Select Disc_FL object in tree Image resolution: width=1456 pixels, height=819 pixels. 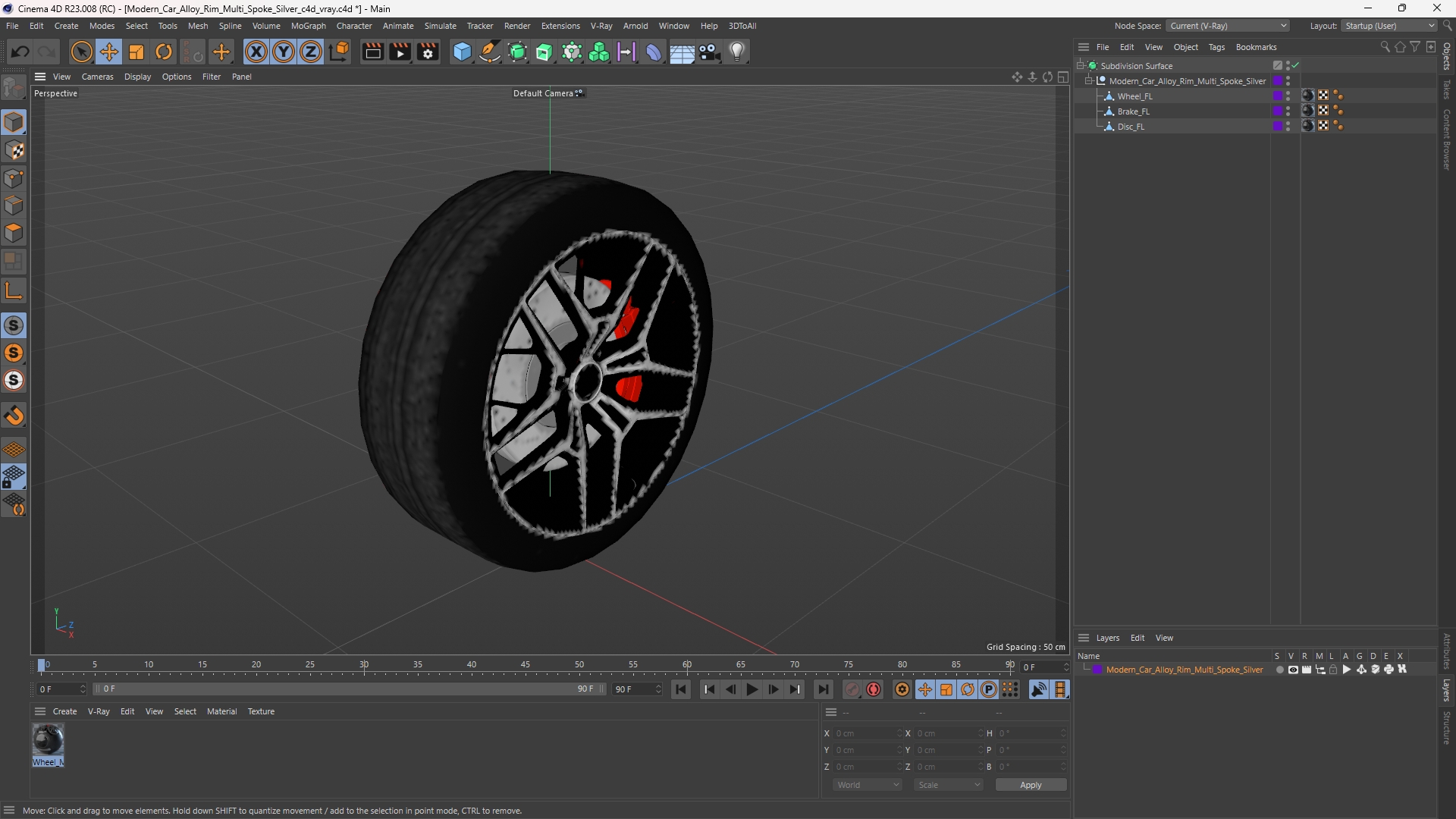[1131, 127]
